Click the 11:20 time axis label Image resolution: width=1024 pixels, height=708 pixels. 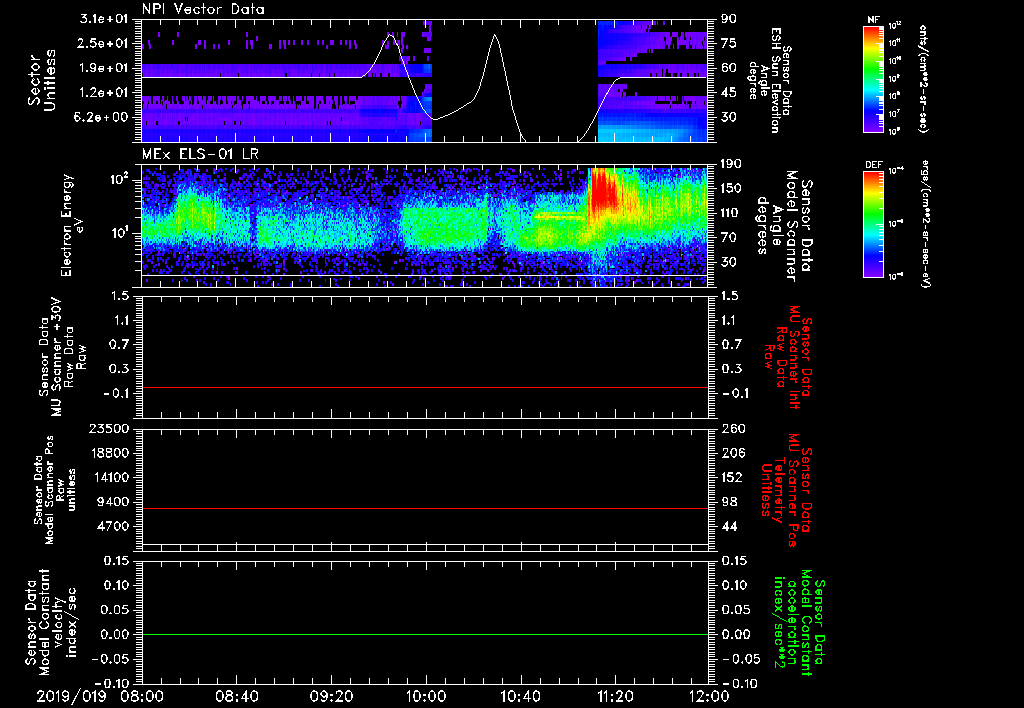[x=615, y=696]
